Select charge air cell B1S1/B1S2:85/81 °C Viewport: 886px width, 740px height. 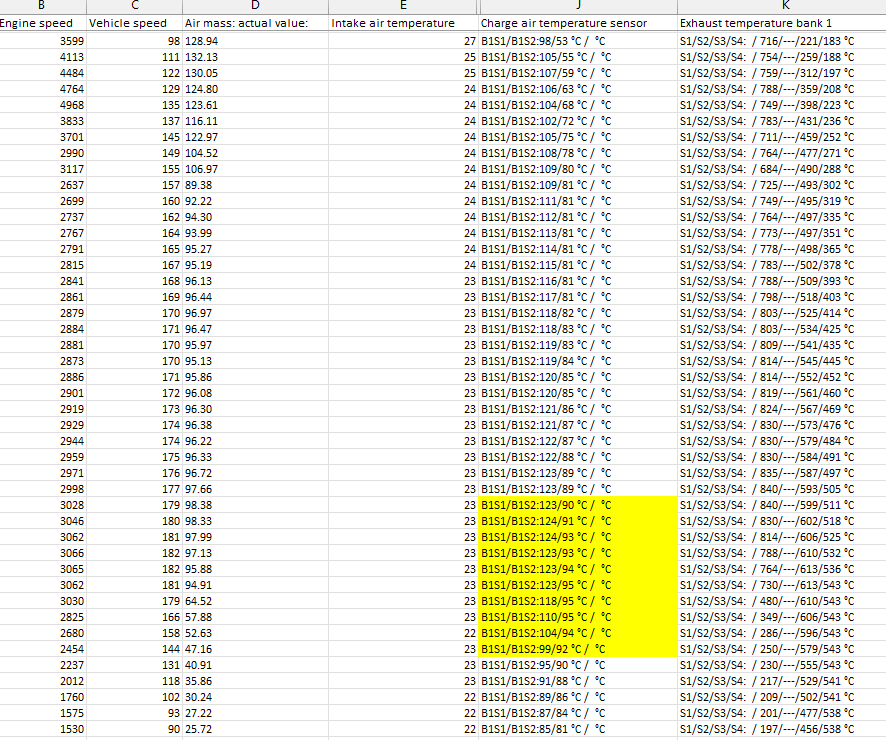(578, 729)
